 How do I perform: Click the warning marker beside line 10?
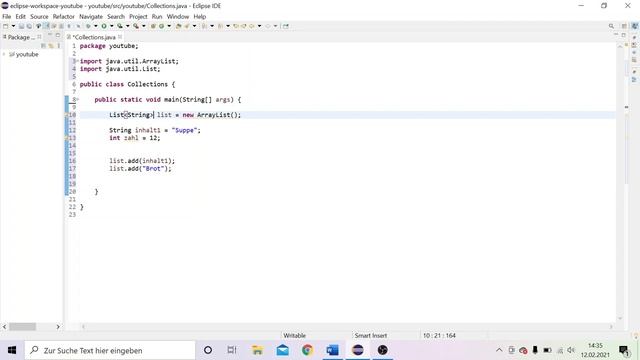67,115
